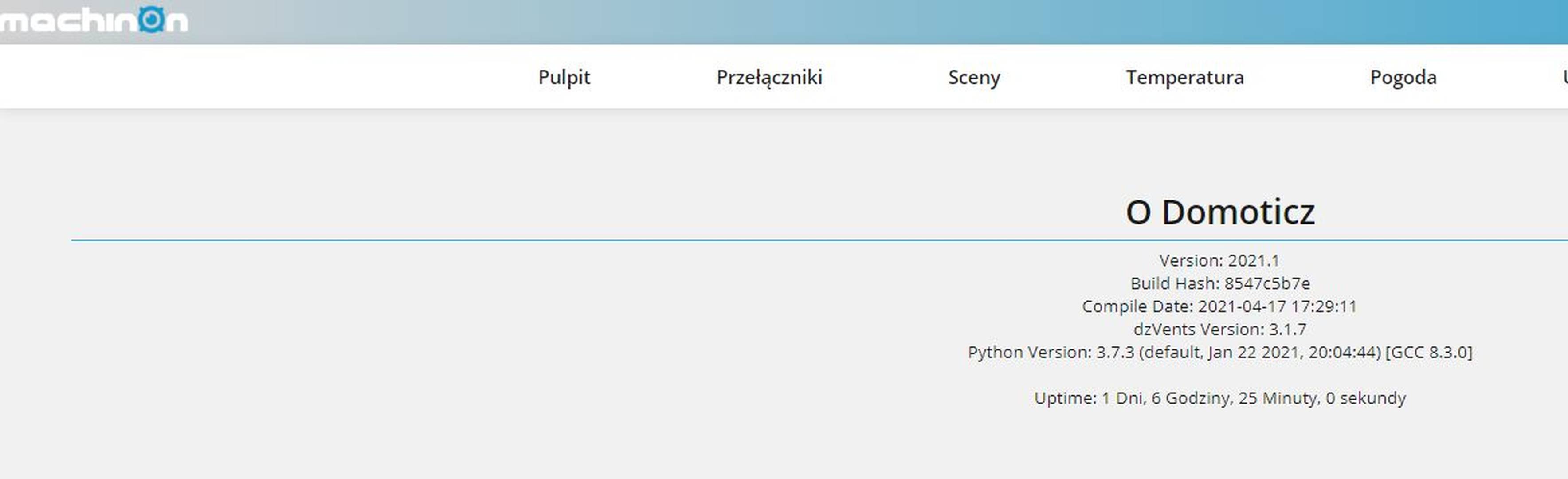Open the Pulpit dashboard tab
Viewport: 1568px width, 479px height.
[x=564, y=77]
